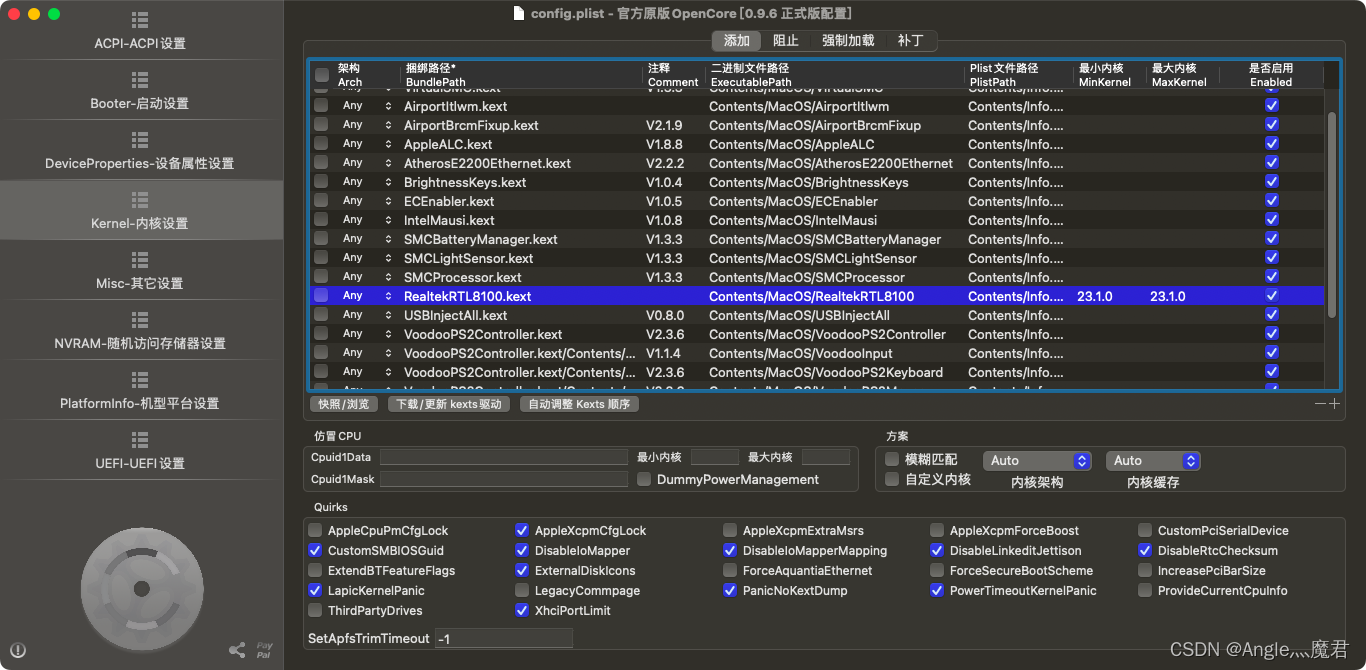This screenshot has height=670, width=1366.
Task: Open Arch stepper for SMCProcessor.kext row
Action: pyautogui.click(x=389, y=277)
